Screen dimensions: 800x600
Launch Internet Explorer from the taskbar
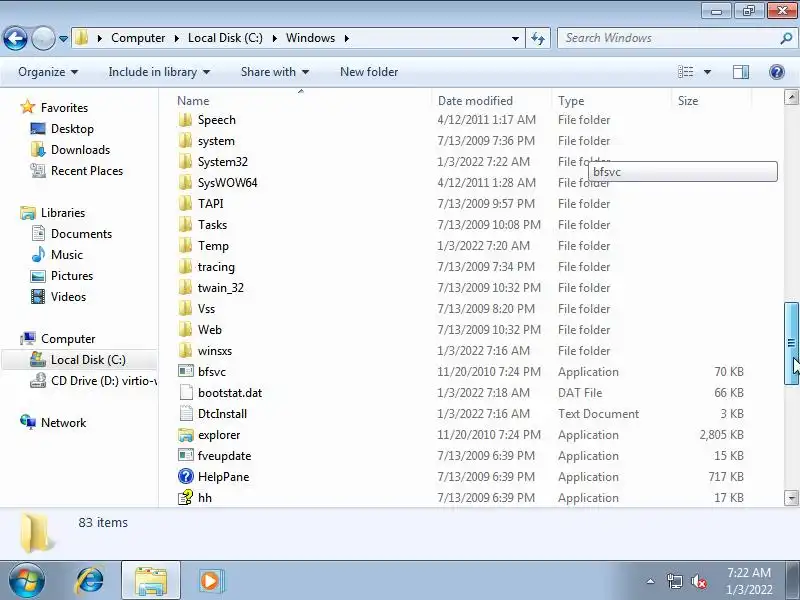click(x=90, y=581)
